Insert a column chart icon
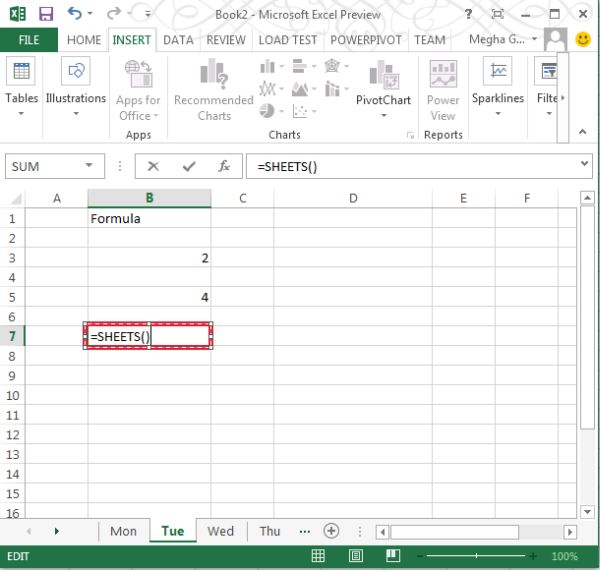The width and height of the screenshot is (600, 570). [267, 67]
